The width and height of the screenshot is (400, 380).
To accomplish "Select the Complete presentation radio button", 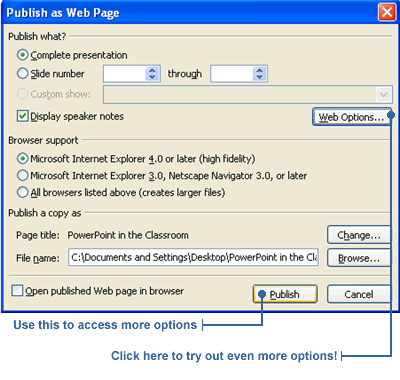I will tap(22, 55).
